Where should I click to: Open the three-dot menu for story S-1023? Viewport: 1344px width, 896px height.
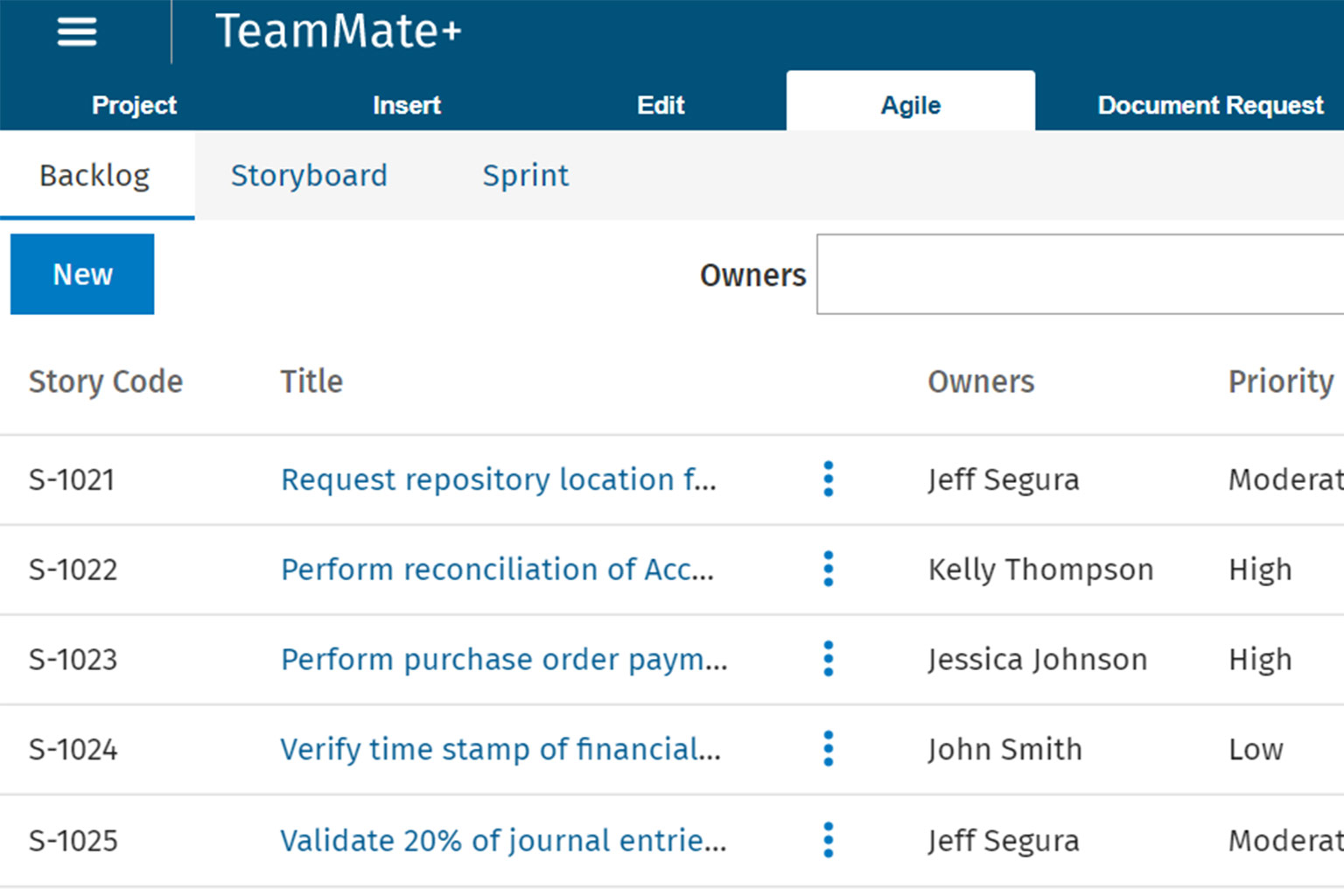point(828,659)
